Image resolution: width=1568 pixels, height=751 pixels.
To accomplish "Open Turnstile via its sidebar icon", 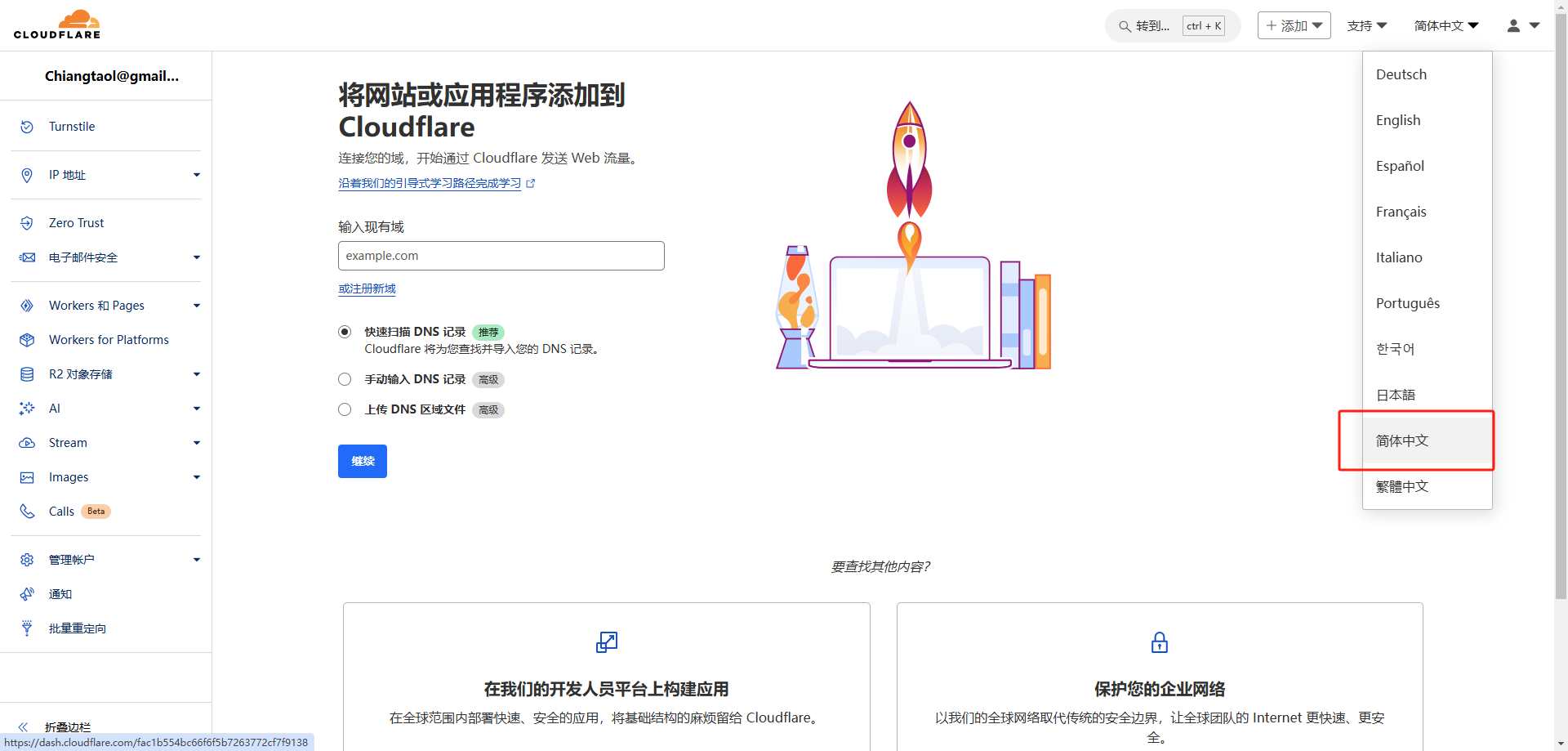I will click(27, 127).
